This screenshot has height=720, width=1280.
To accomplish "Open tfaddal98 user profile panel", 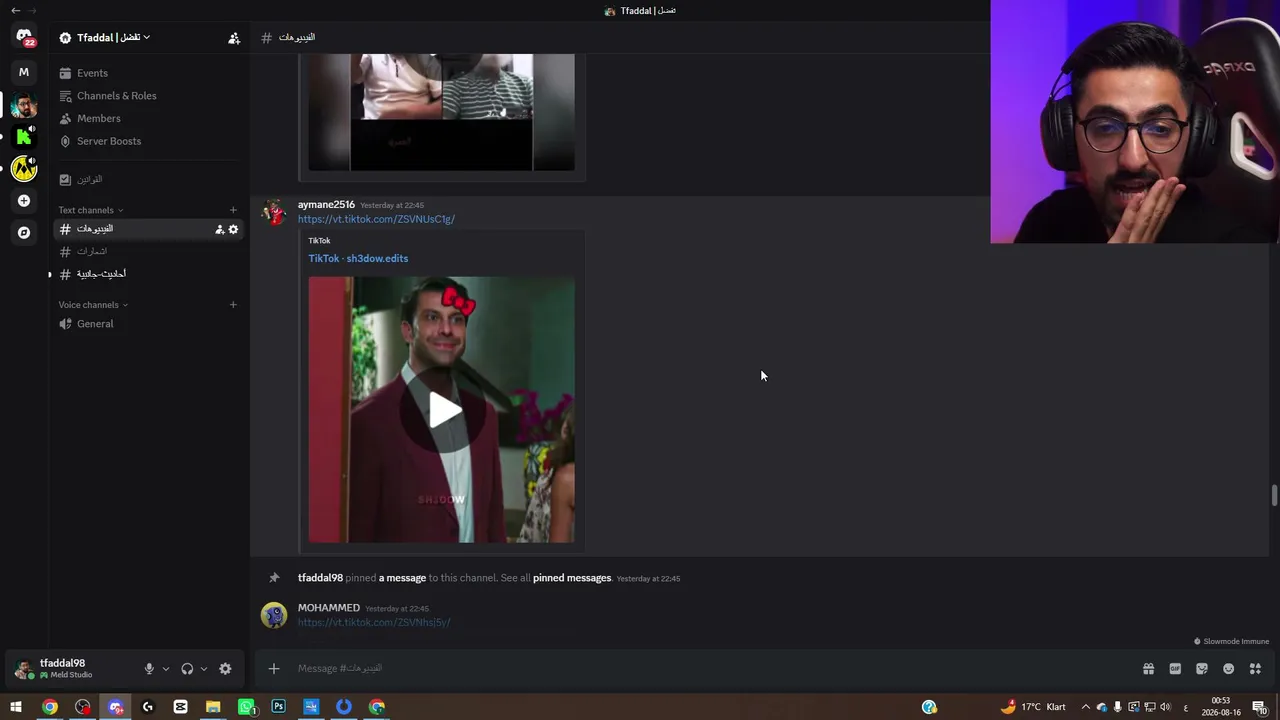I will (x=66, y=669).
